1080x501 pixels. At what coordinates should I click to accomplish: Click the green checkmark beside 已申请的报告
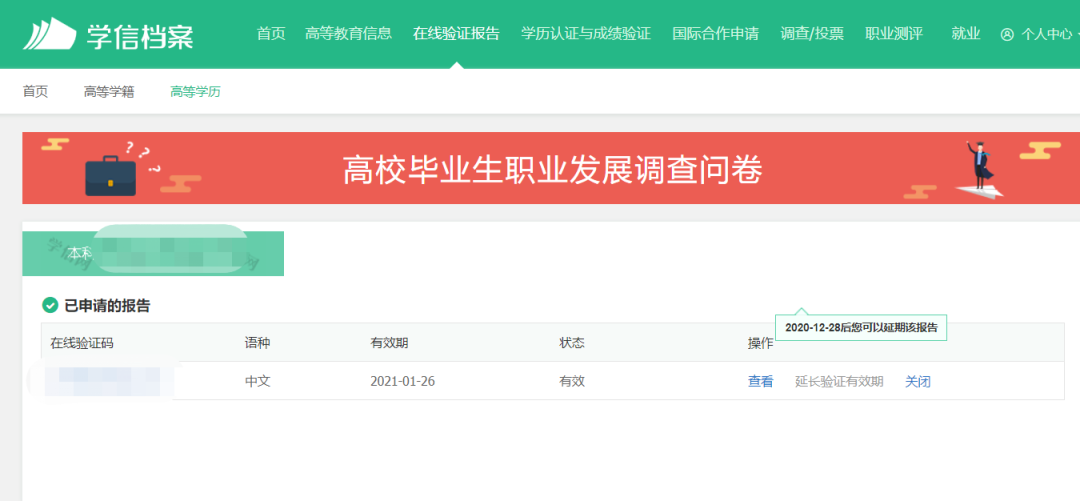(50, 305)
